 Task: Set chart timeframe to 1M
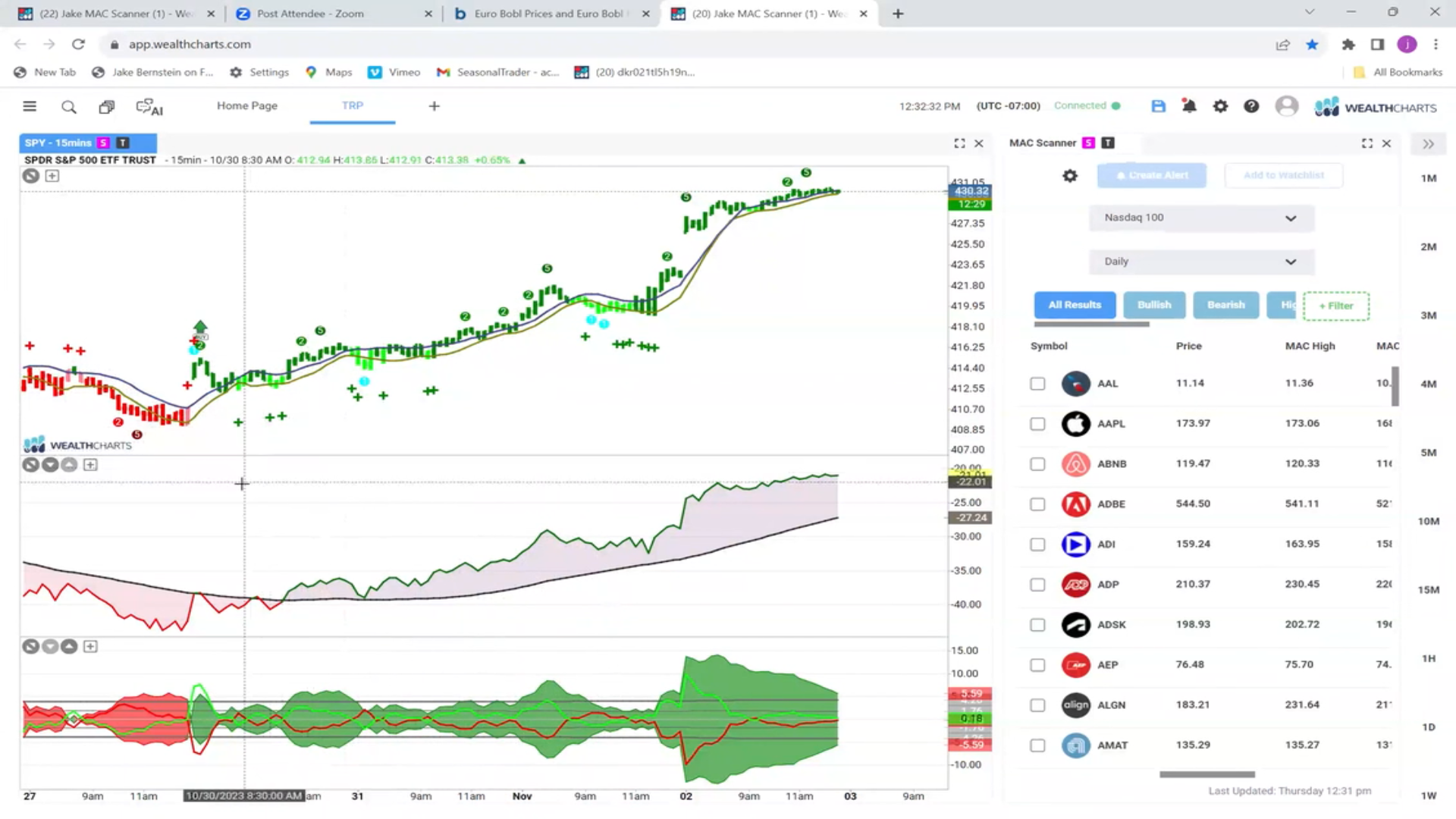coord(1429,178)
